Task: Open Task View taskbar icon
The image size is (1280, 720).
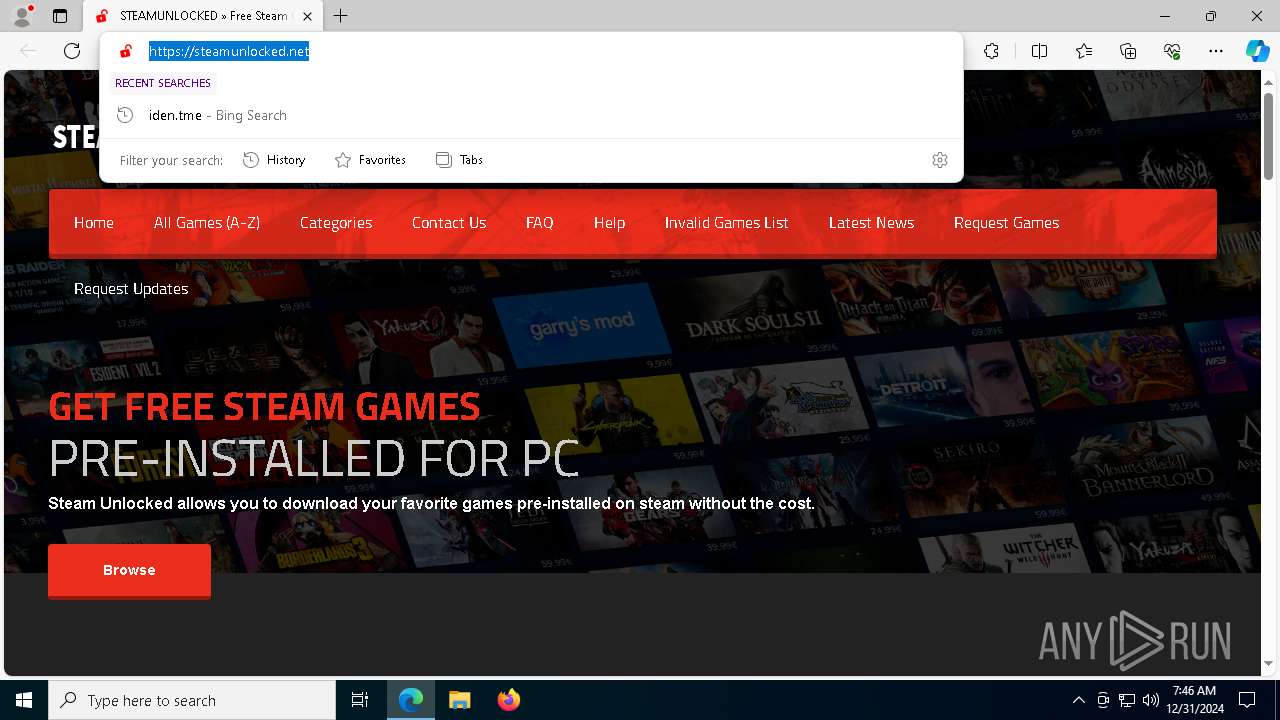Action: (360, 700)
